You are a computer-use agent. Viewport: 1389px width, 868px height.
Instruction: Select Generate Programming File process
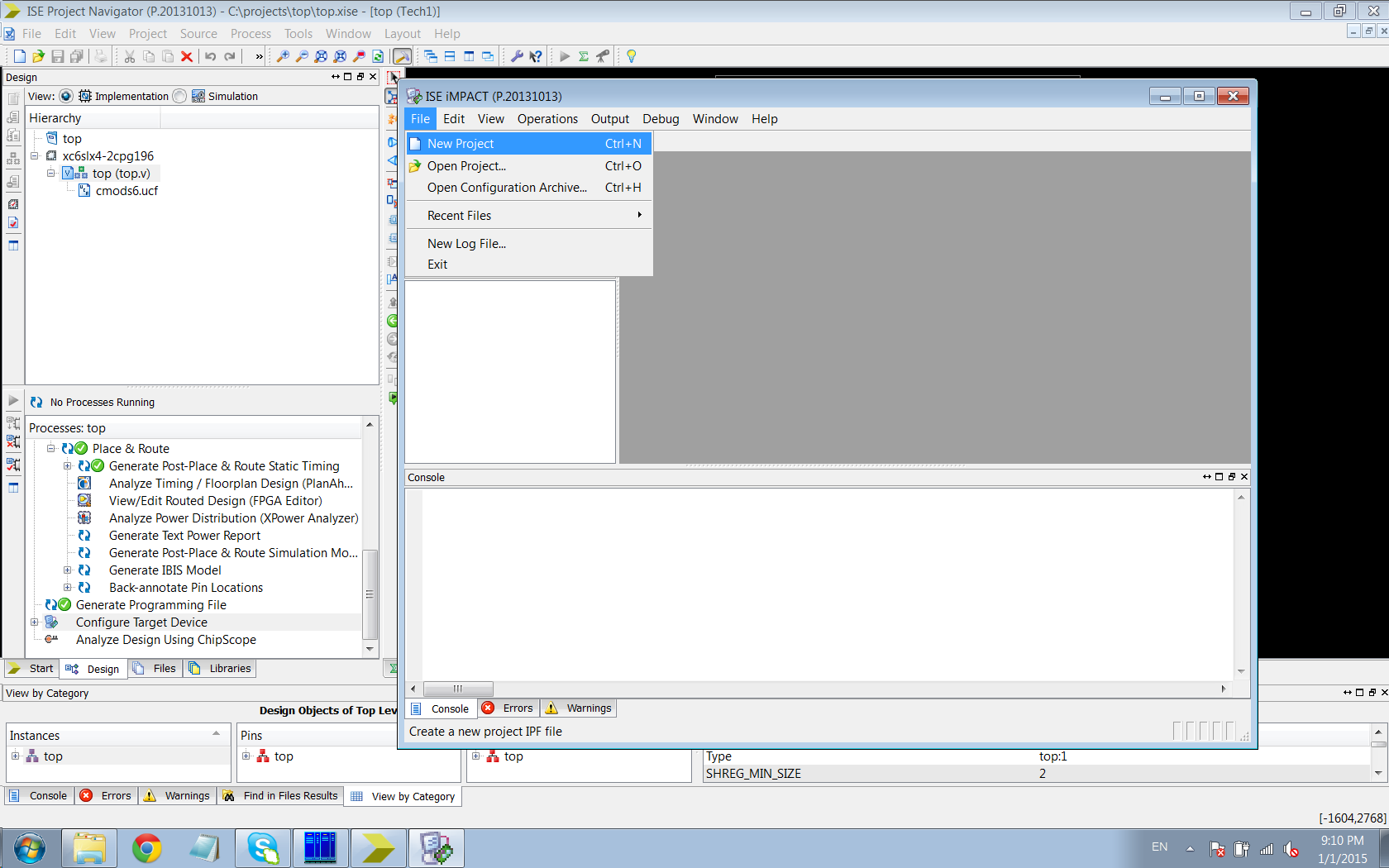pos(151,604)
